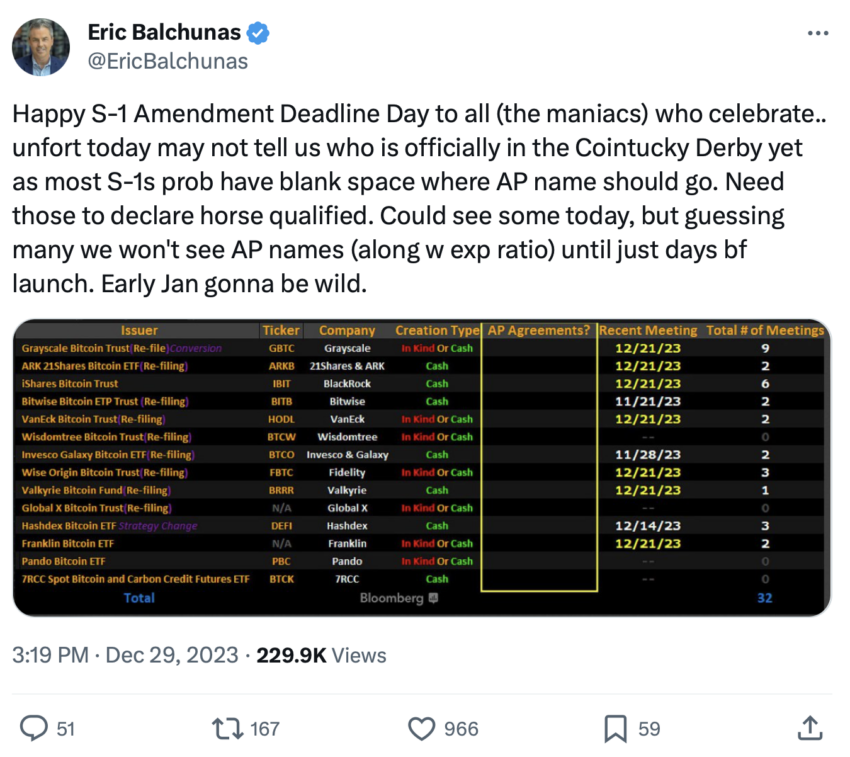
Task: Click the Bloomberg watermark in the image
Action: 398,598
